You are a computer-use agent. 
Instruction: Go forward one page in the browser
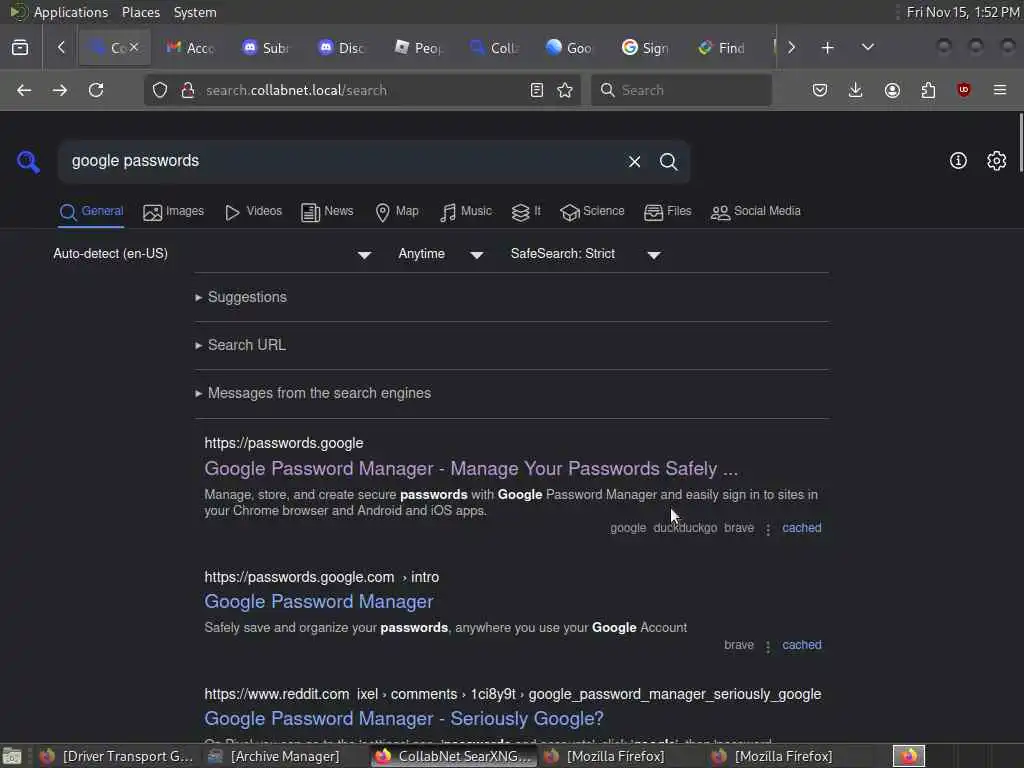point(59,90)
